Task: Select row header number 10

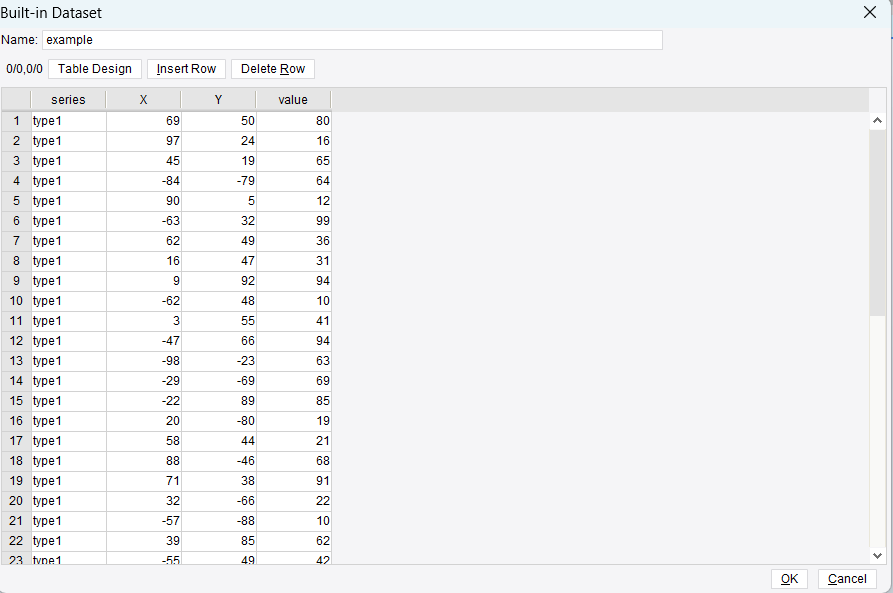Action: [16, 301]
